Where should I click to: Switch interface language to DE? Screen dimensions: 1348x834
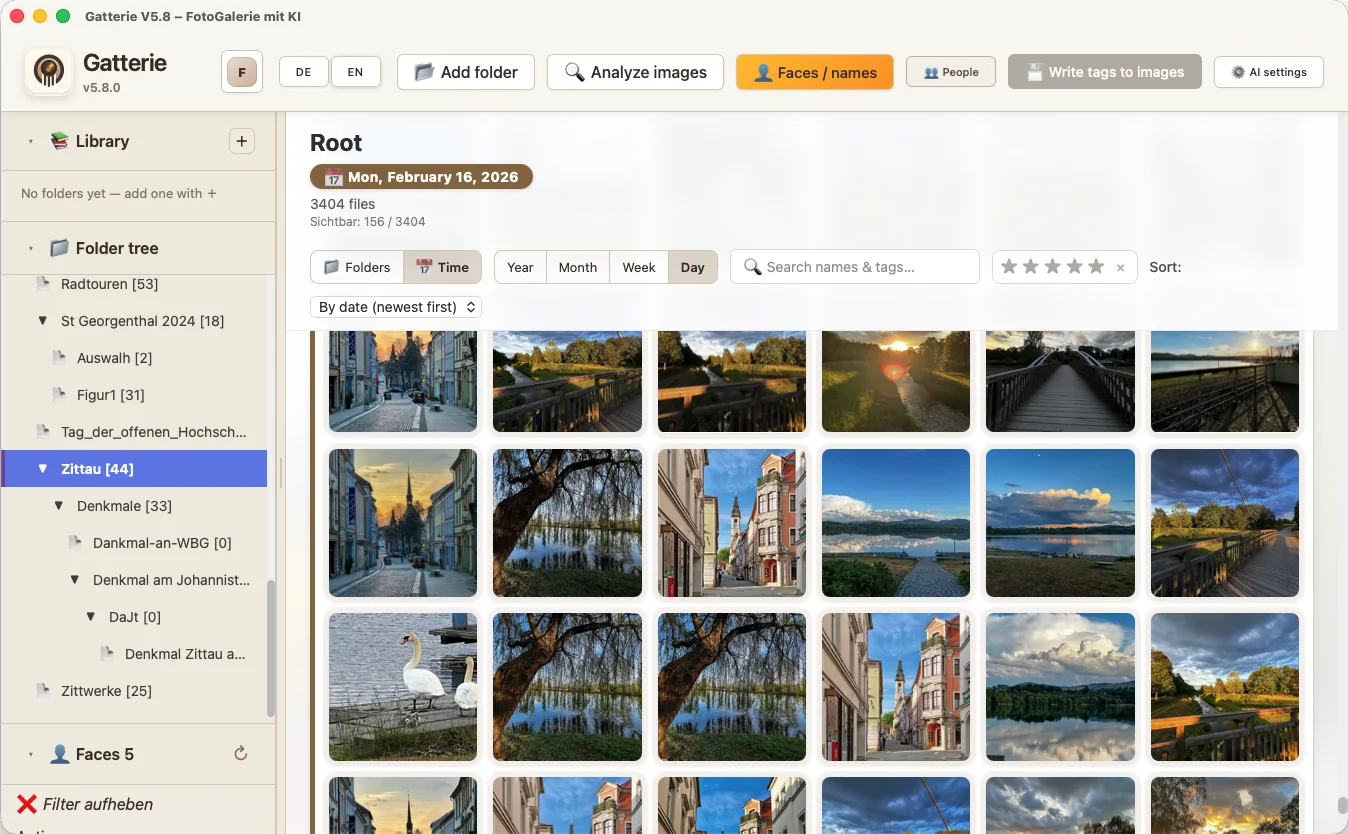coord(303,72)
